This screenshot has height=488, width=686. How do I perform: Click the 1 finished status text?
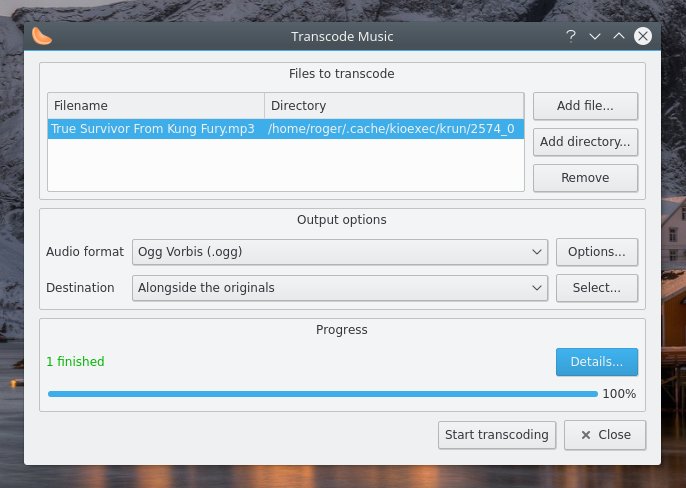tap(75, 362)
